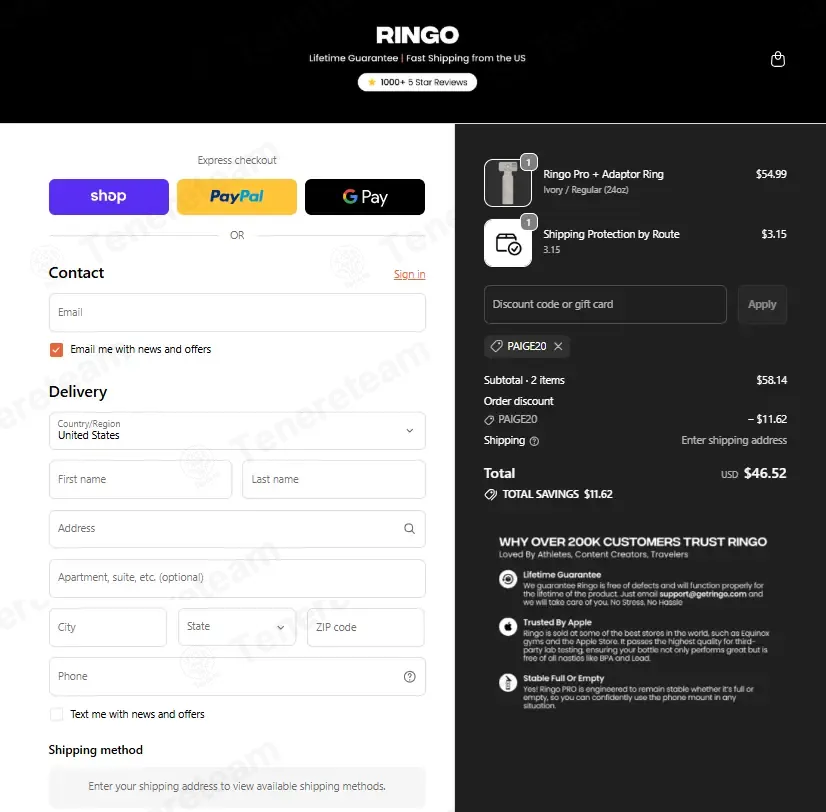Uncheck Email me with news and offers
Screen dimensions: 826x812
click(x=56, y=350)
